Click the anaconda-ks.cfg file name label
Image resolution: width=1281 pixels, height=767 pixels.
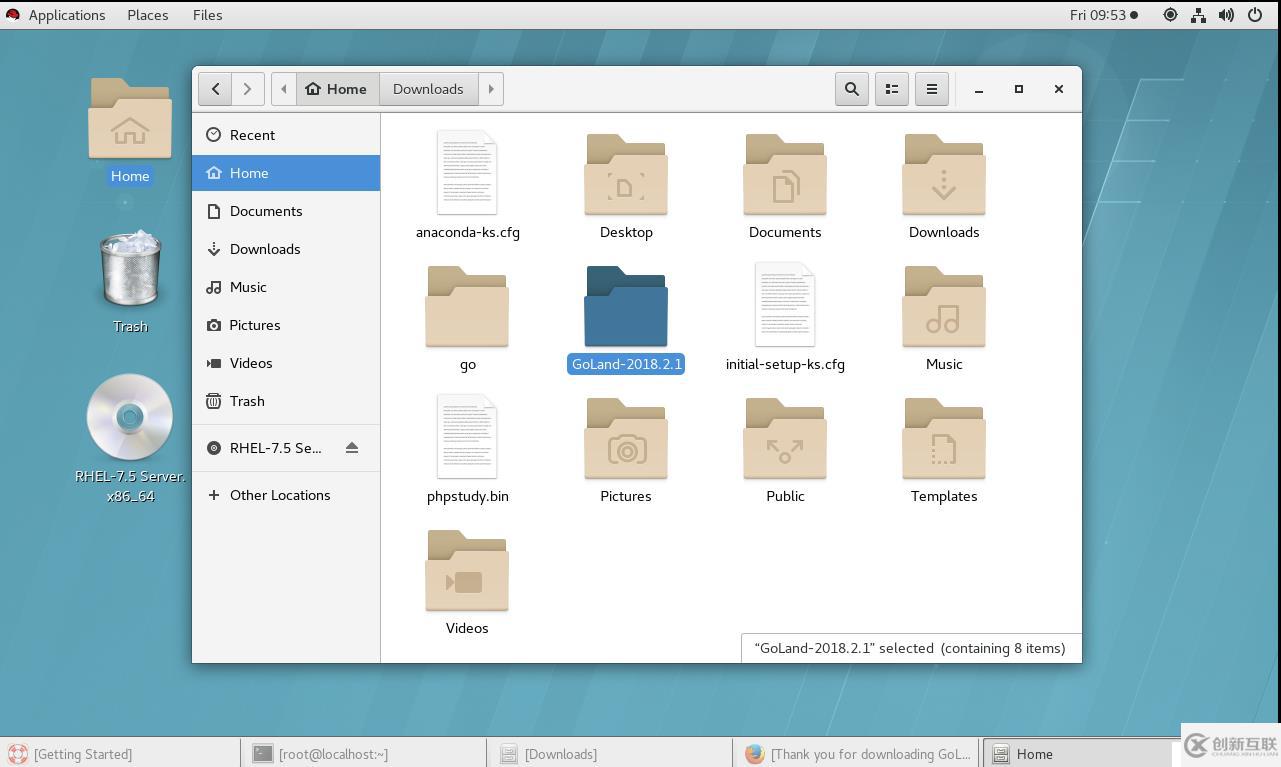467,232
